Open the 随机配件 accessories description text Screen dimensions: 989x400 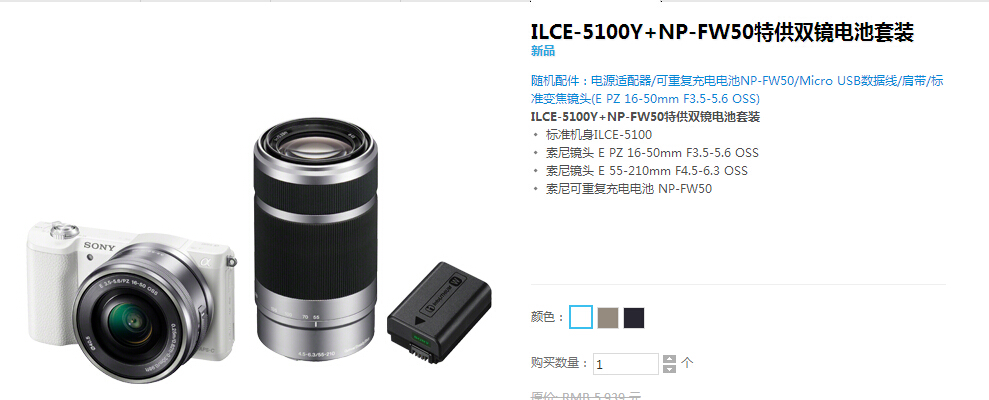tap(737, 90)
